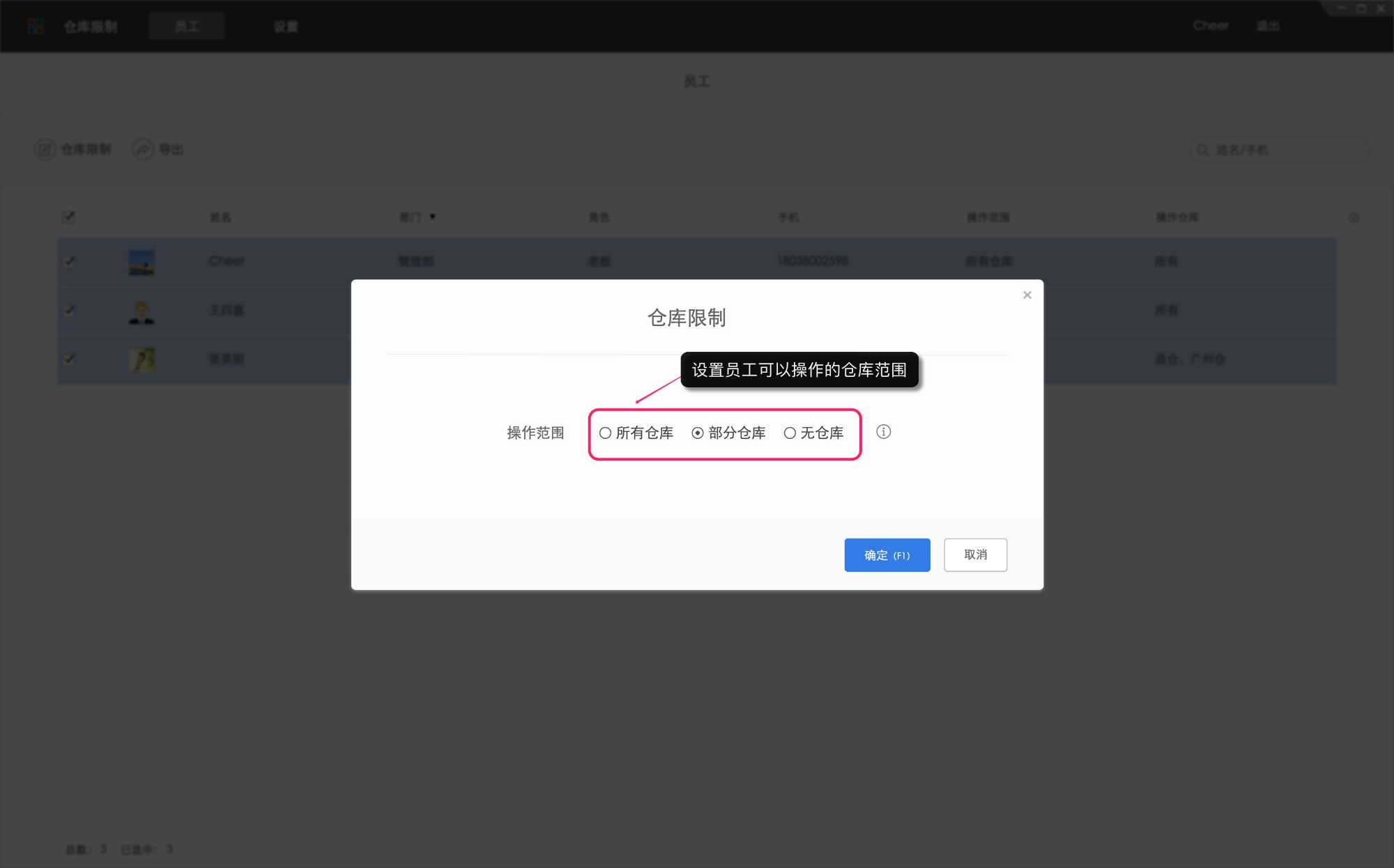The image size is (1394, 868).
Task: Open the table column settings gear icon
Action: pyautogui.click(x=1354, y=217)
